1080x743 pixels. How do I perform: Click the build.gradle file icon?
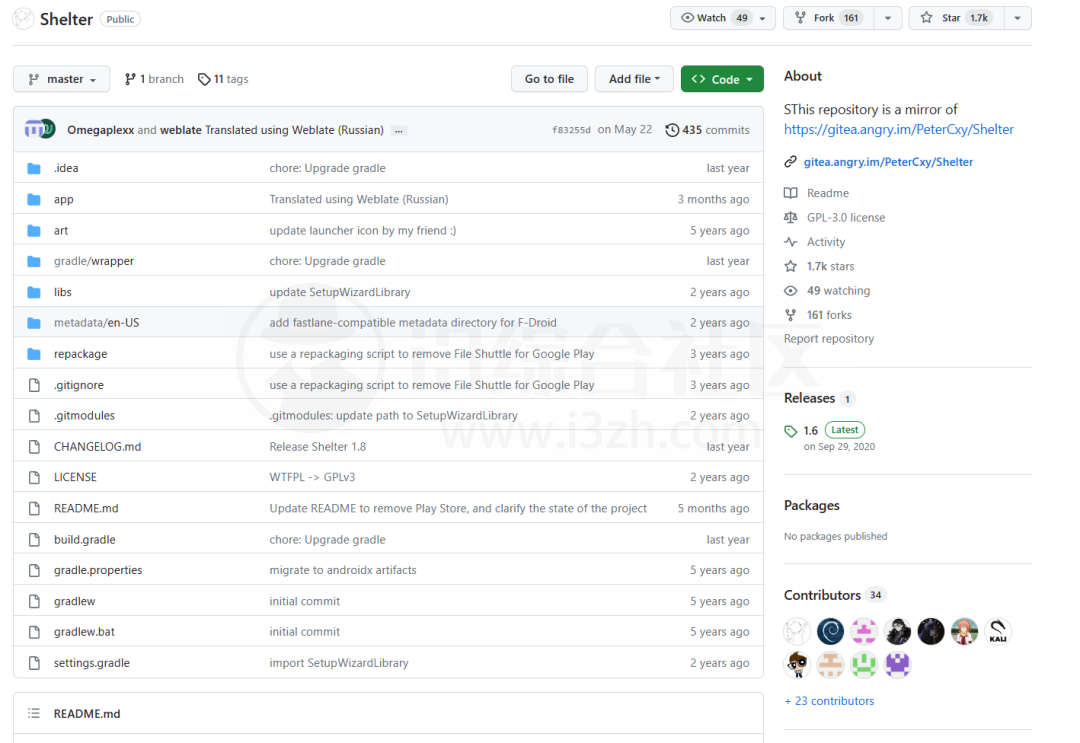click(34, 540)
